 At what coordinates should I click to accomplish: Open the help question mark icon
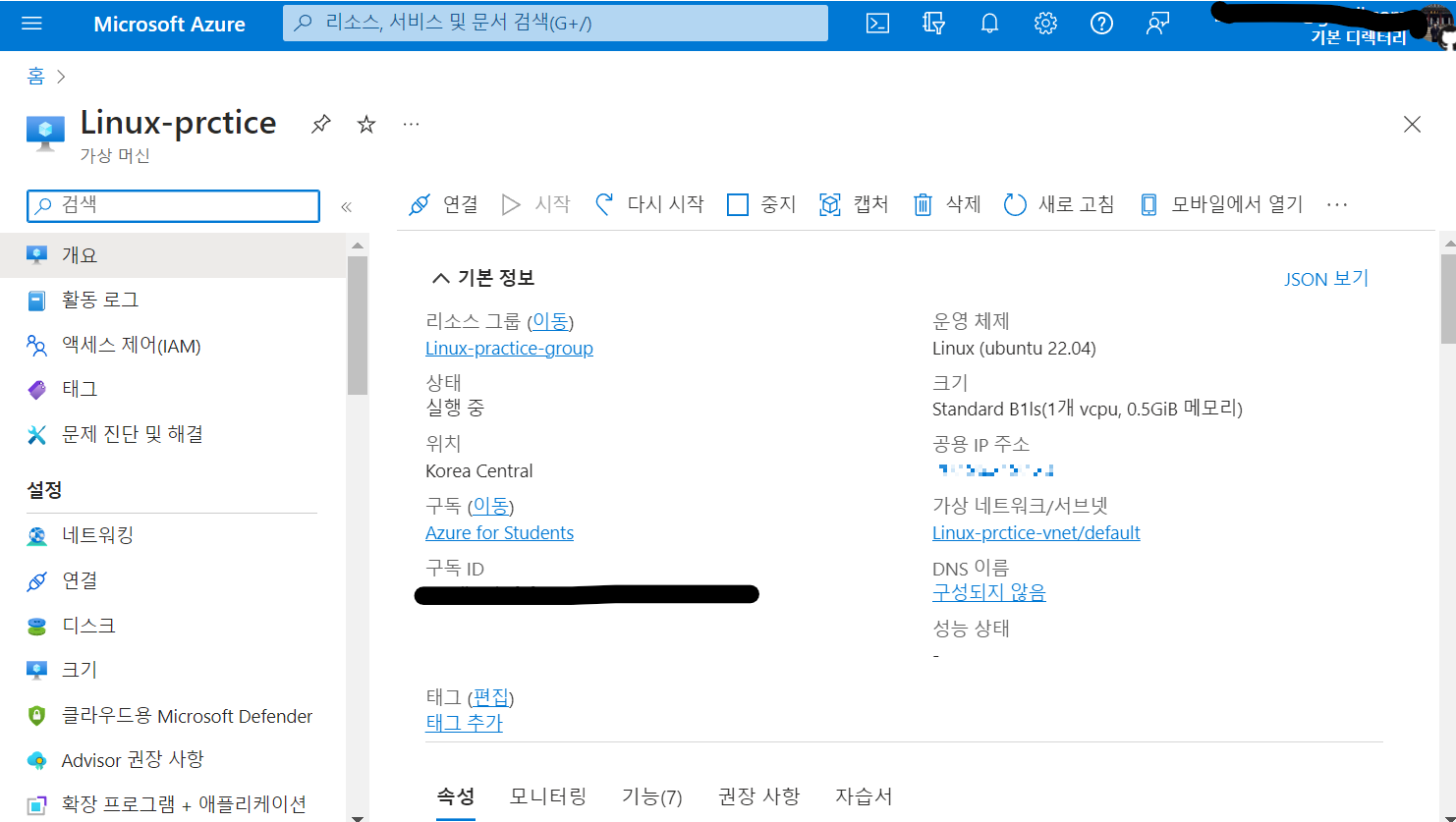point(1101,24)
